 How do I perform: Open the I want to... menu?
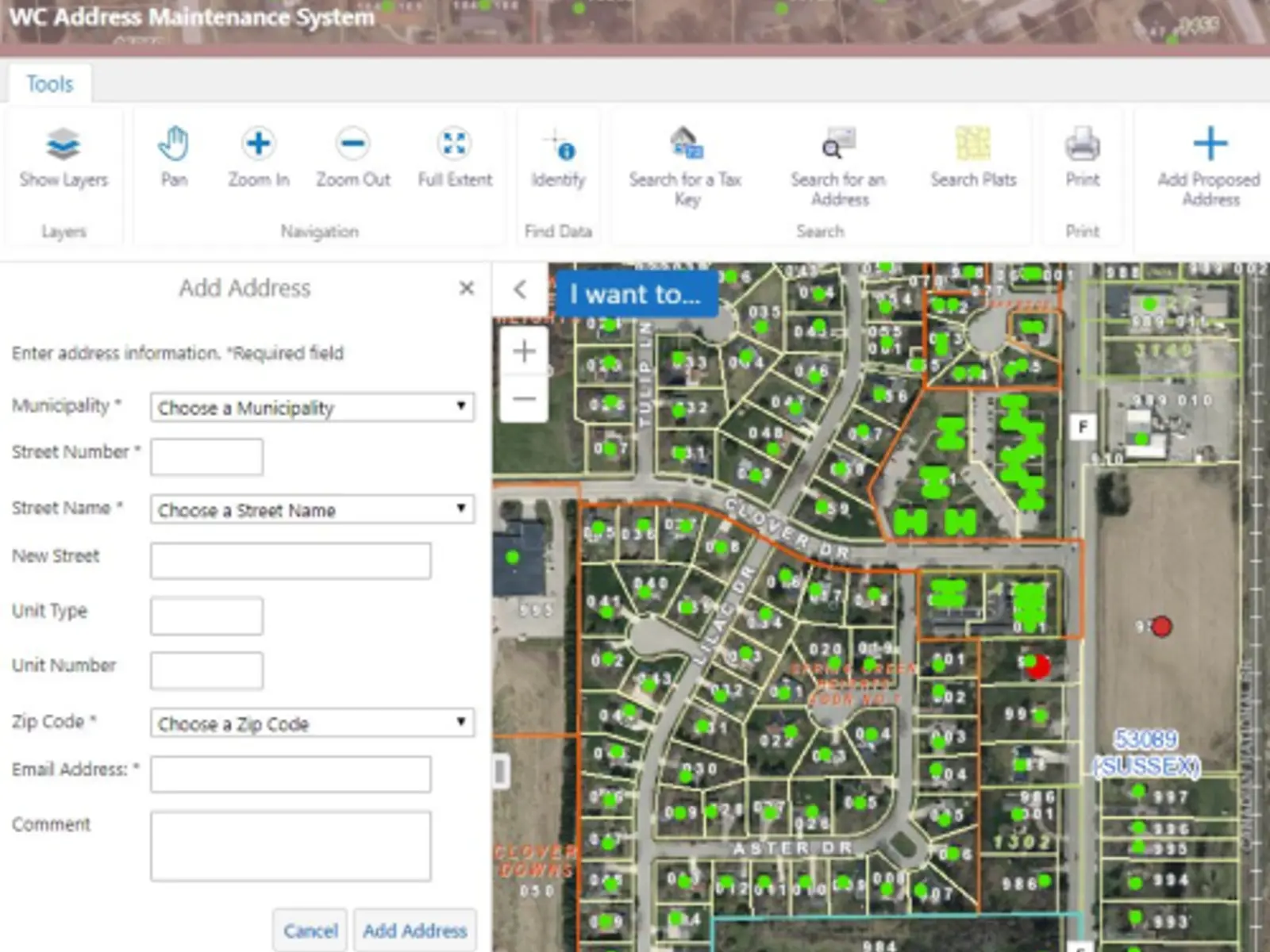[x=637, y=294]
